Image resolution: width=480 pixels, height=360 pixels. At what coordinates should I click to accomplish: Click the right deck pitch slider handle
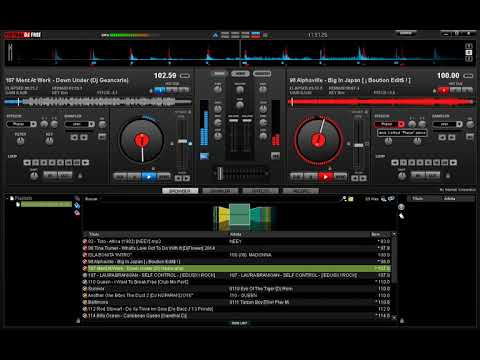tap(359, 145)
